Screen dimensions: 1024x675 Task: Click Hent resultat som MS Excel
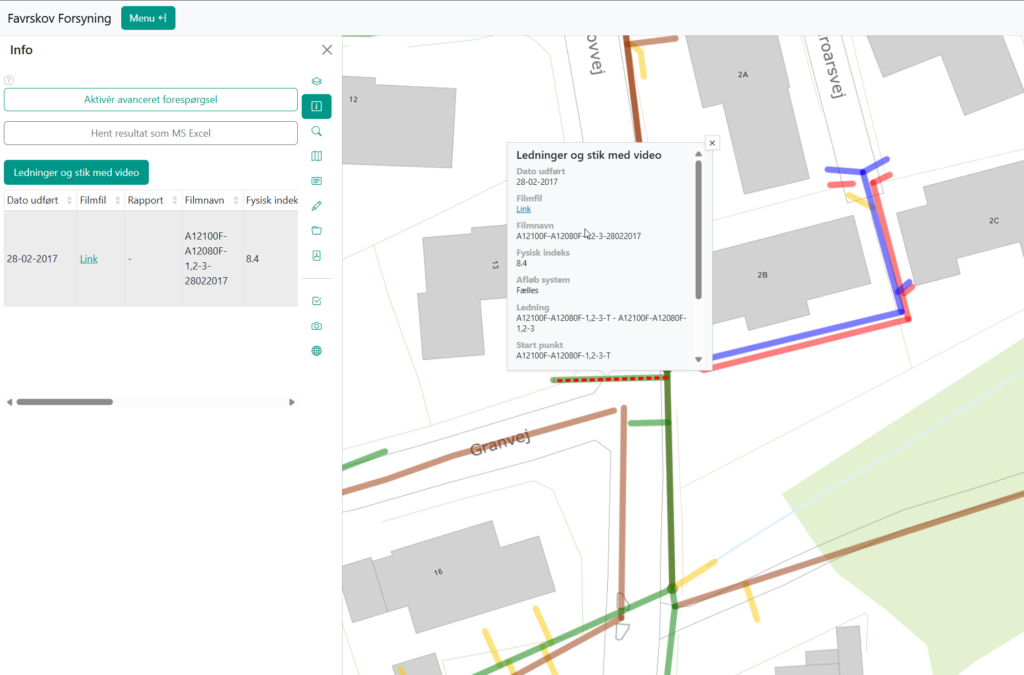[x=151, y=133]
